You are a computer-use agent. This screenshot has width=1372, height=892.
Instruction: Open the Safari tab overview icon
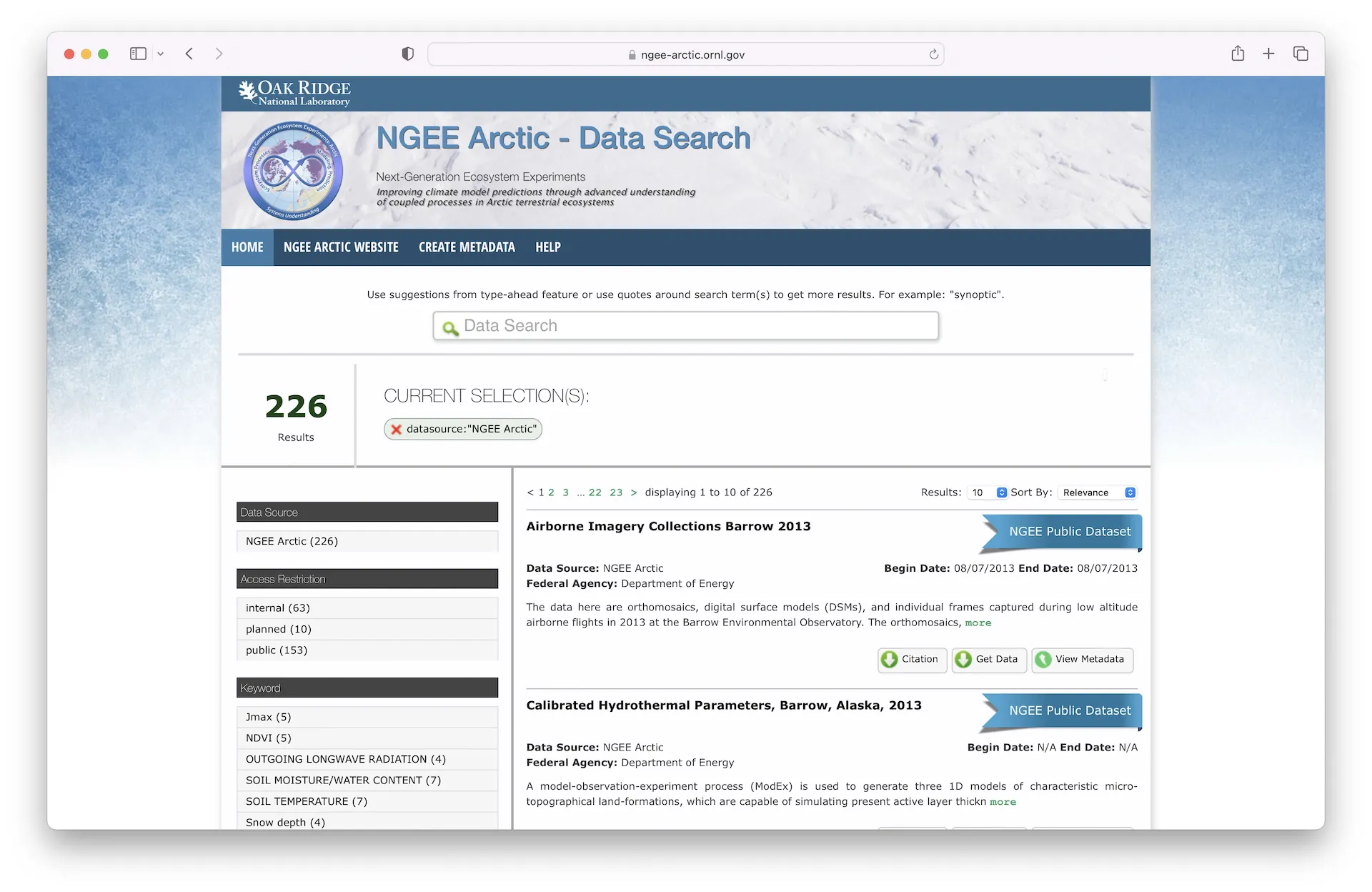point(1301,54)
